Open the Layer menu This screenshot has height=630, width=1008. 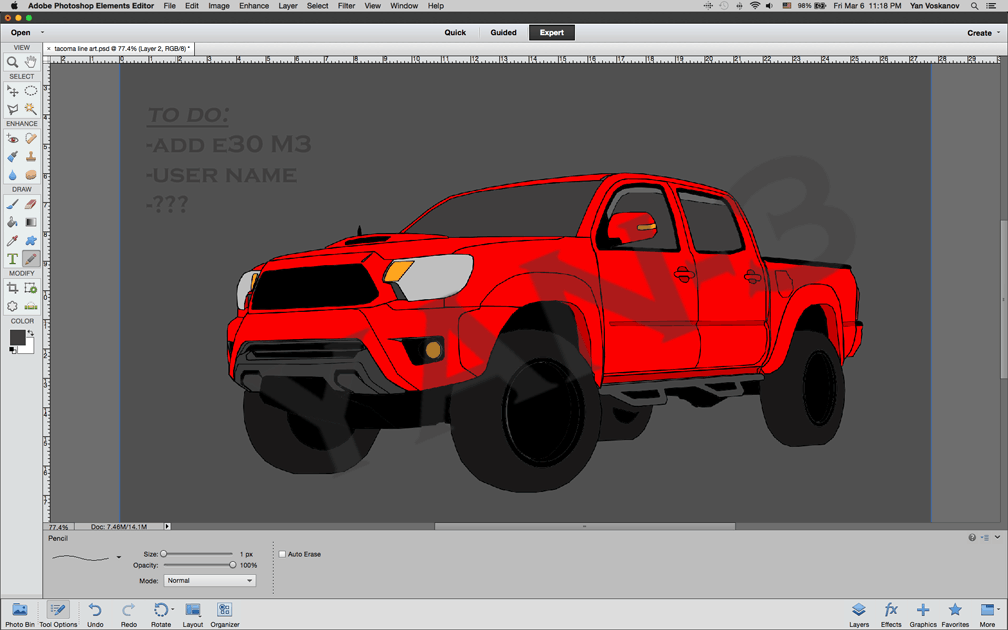pyautogui.click(x=288, y=6)
